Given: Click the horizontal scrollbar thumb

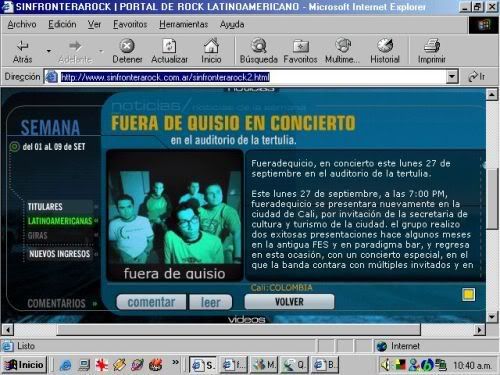Looking at the screenshot, I should coord(238,330).
